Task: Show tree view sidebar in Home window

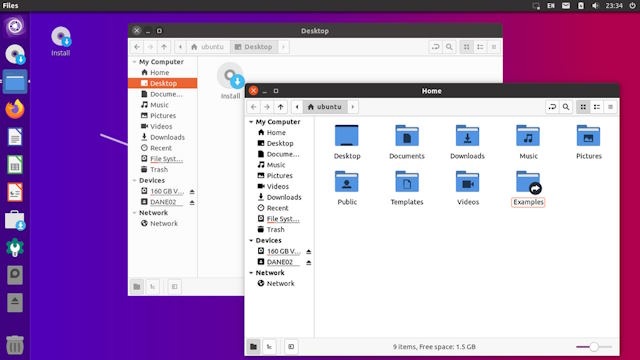Action: coord(269,347)
